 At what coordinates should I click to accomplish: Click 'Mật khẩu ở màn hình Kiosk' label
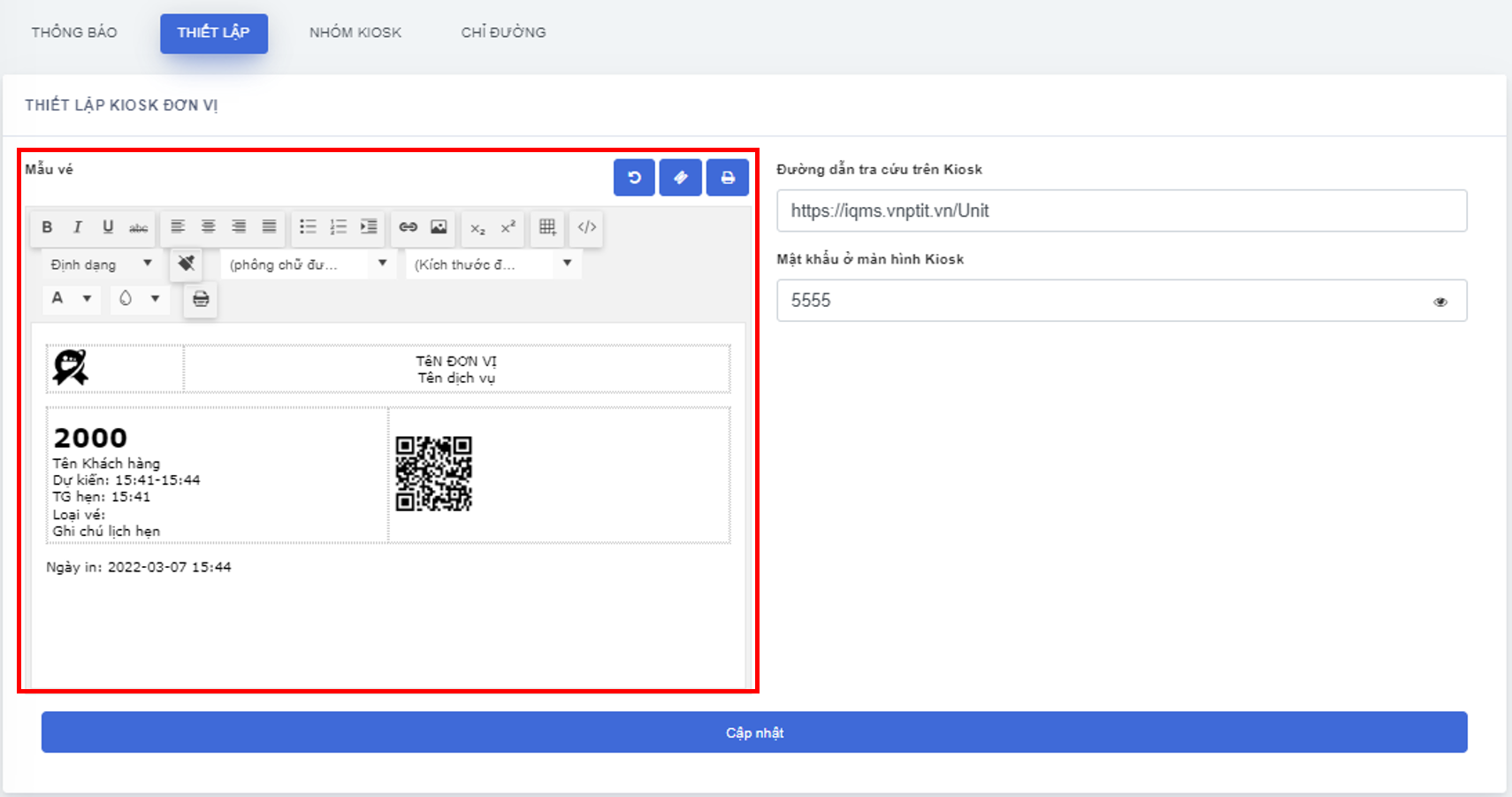870,259
